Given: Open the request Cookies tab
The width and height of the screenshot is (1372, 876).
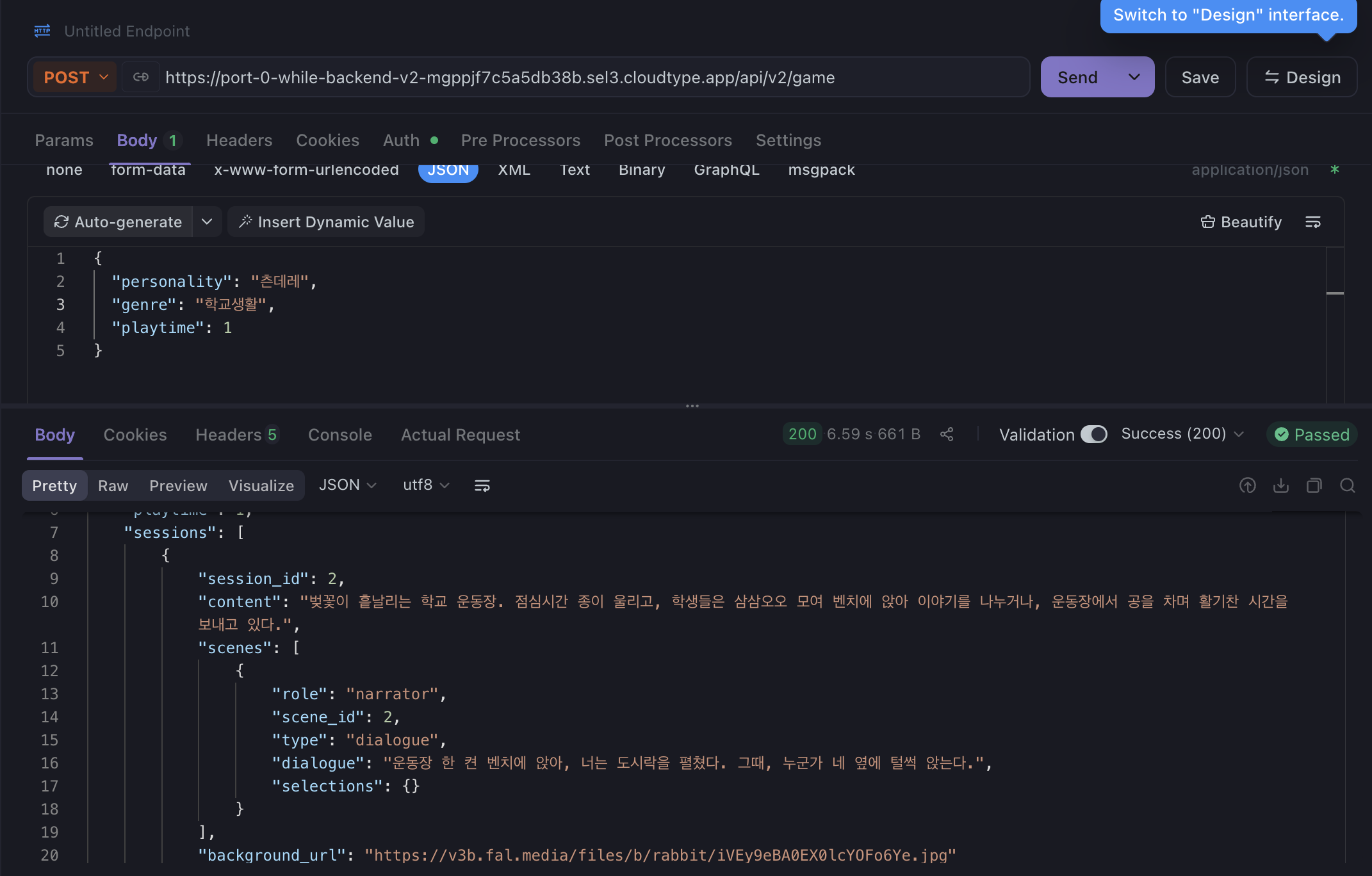Looking at the screenshot, I should (x=328, y=140).
